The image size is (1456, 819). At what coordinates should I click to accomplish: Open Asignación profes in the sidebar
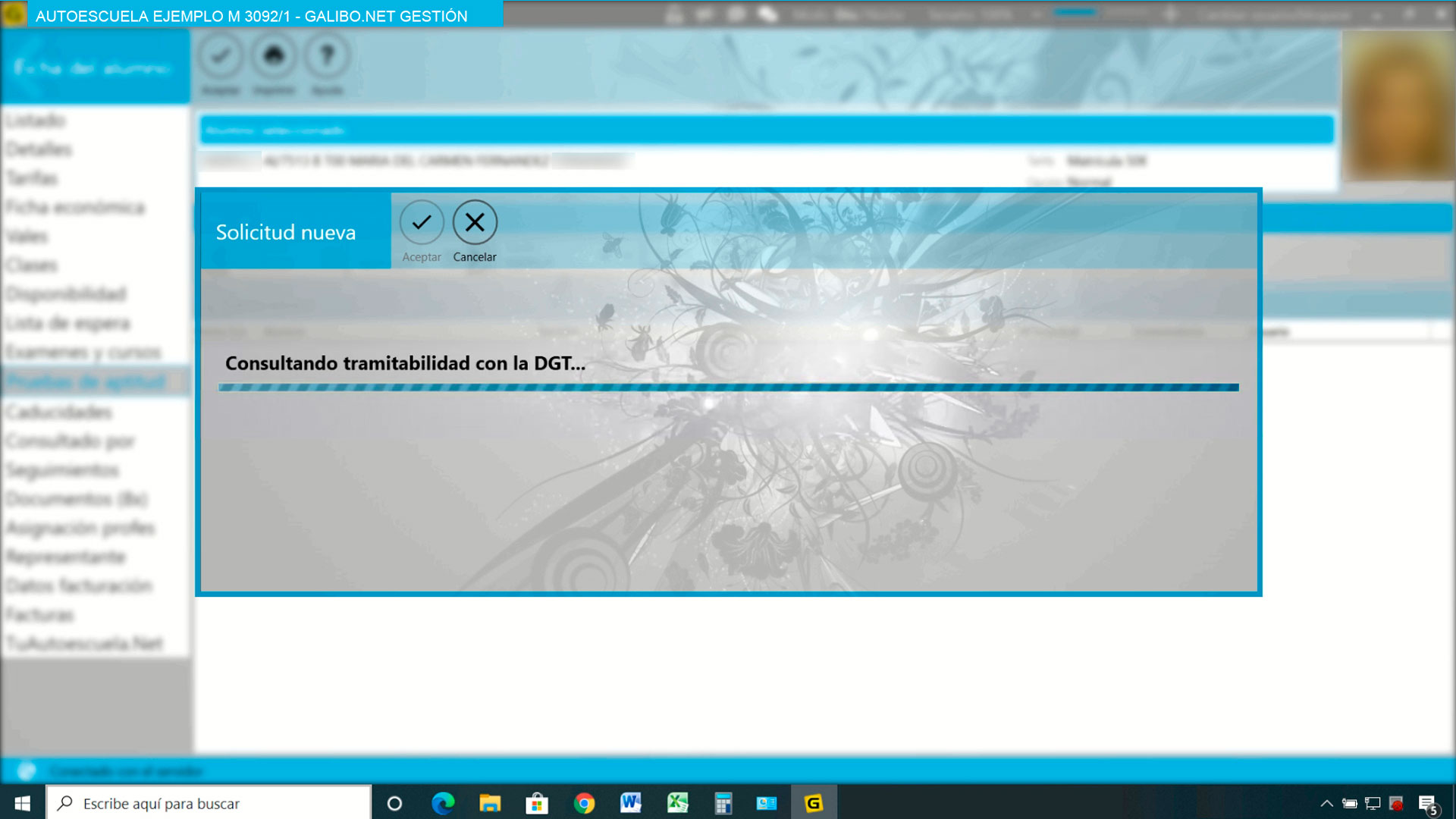point(80,528)
